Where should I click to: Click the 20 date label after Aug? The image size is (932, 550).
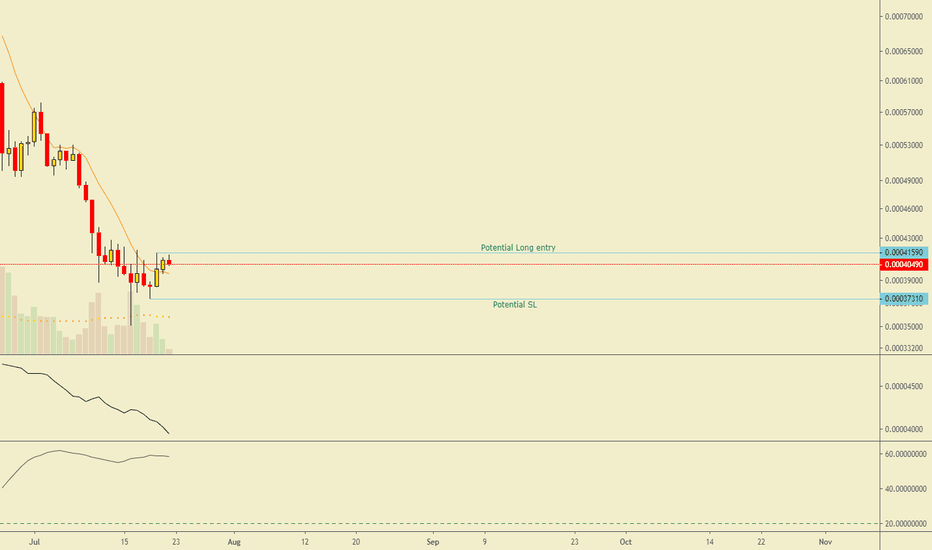pos(356,542)
